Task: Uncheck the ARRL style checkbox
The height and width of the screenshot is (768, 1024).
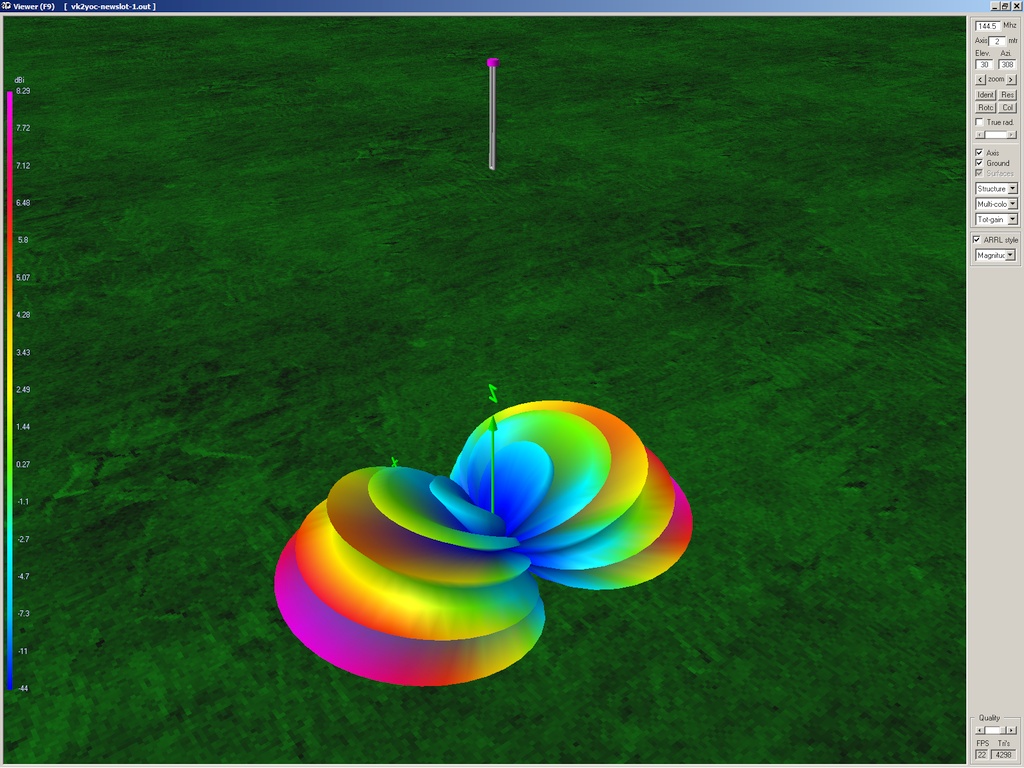Action: click(977, 240)
